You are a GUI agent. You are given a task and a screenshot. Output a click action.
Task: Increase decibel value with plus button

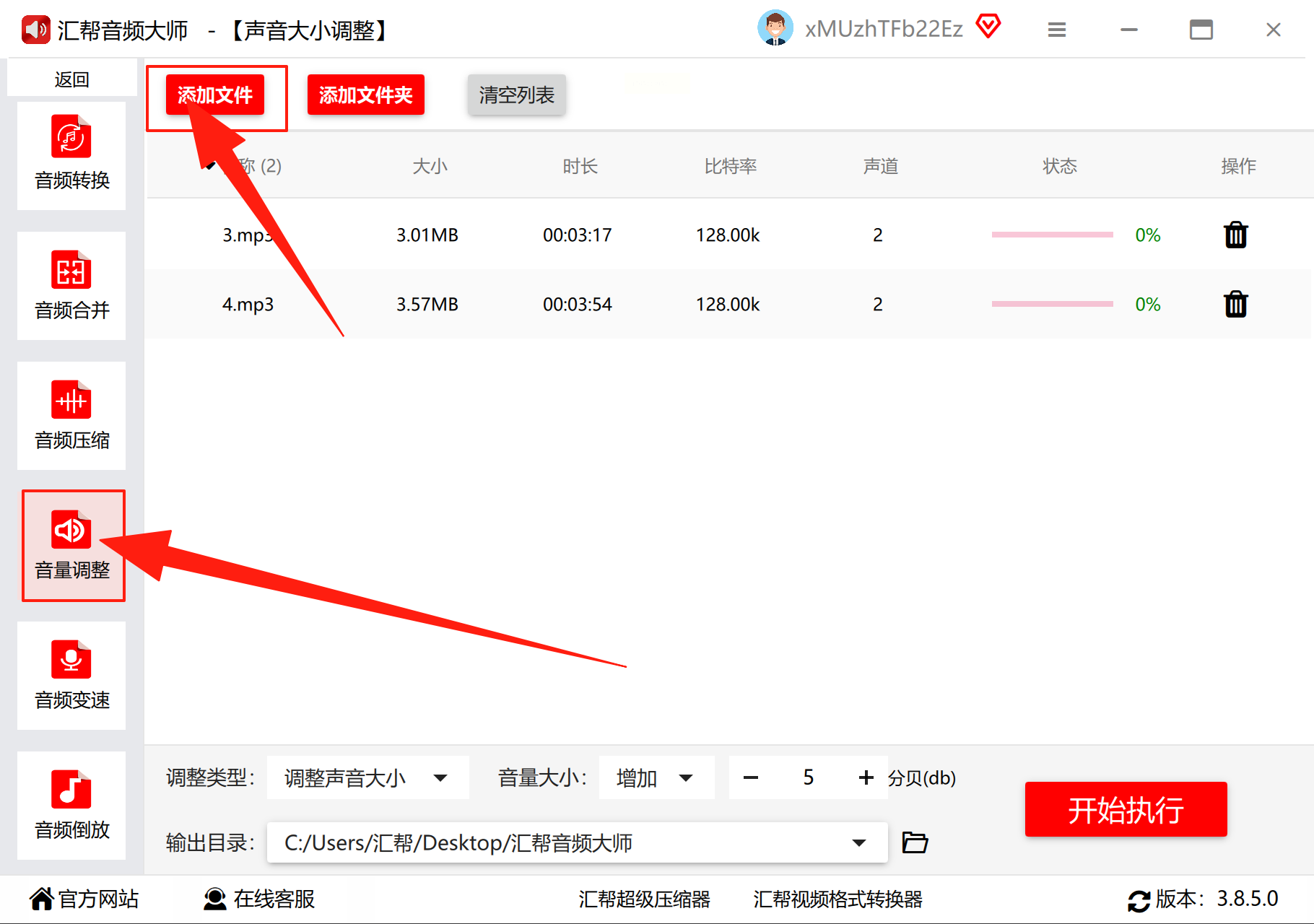[866, 777]
